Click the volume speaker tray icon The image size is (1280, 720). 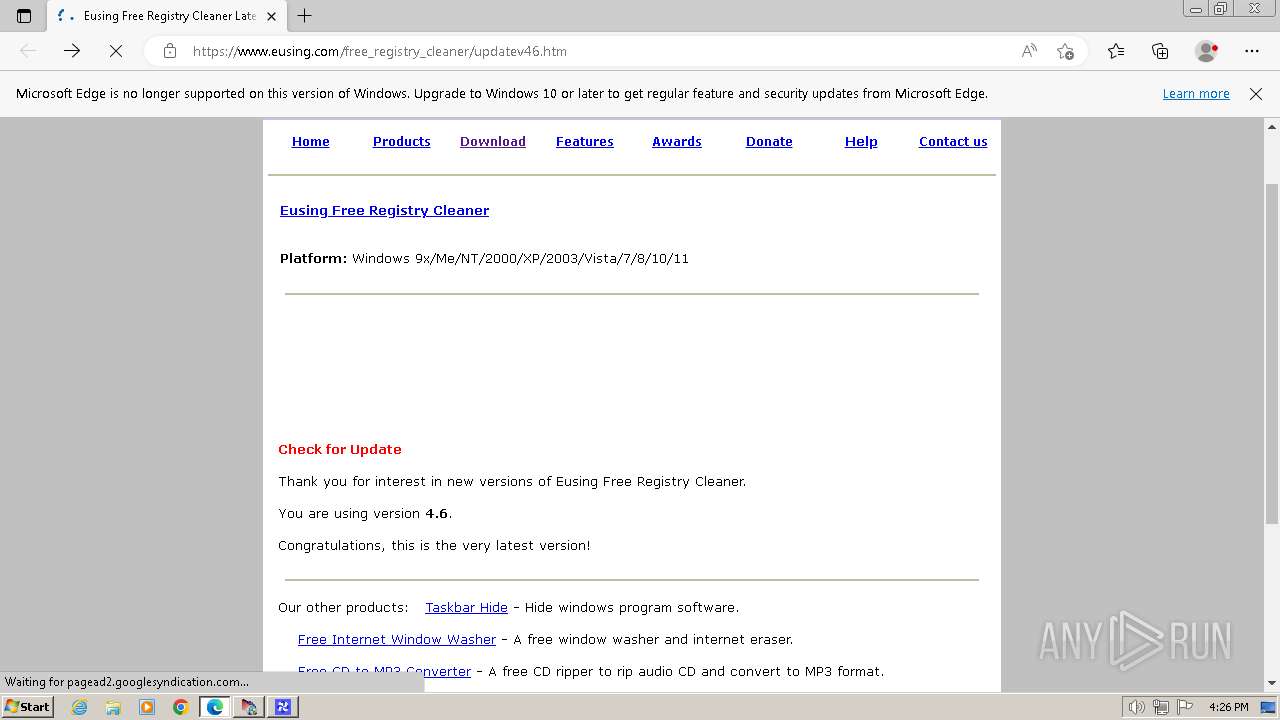click(1137, 707)
